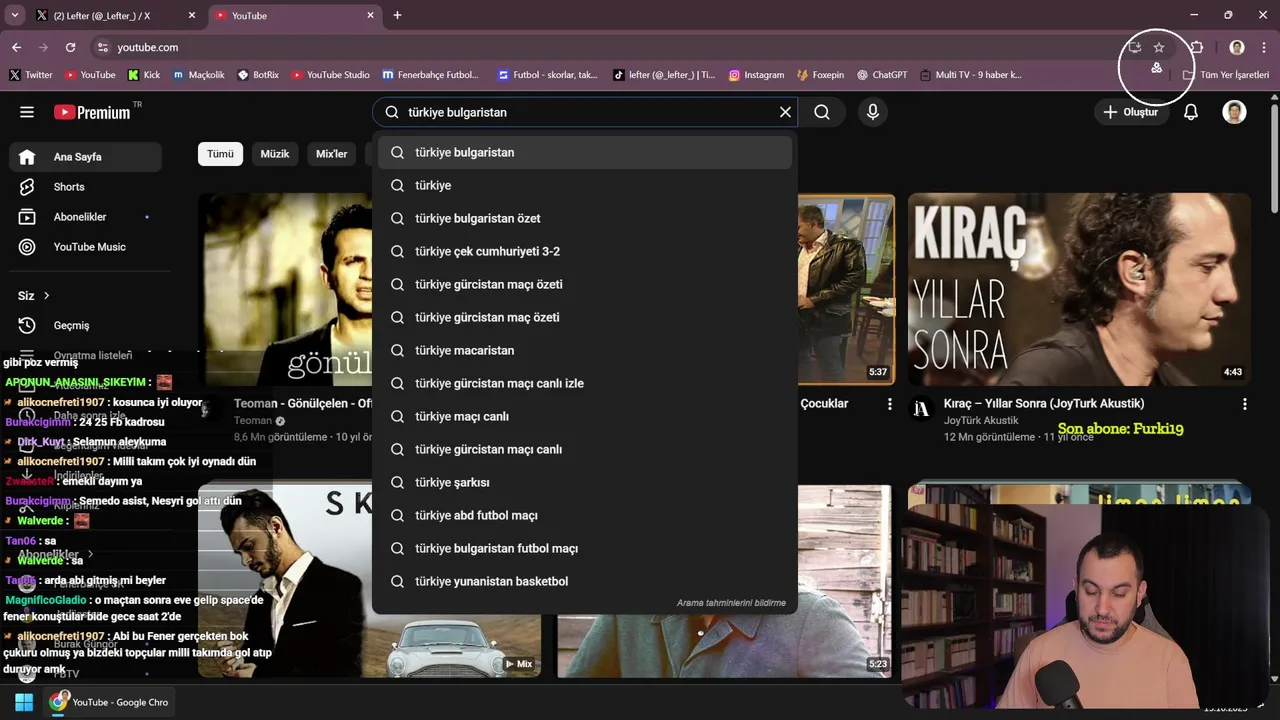Open the Foxepin bookmark

pyautogui.click(x=820, y=75)
